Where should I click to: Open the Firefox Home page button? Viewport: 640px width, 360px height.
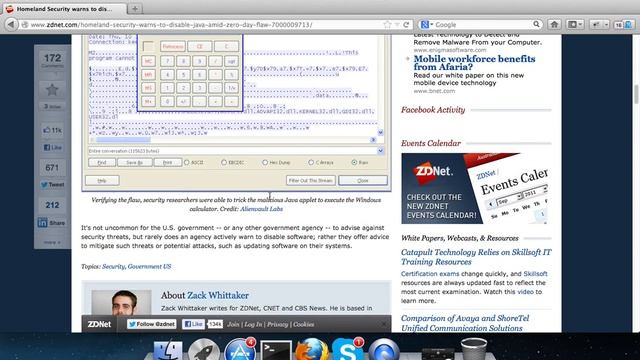pos(554,24)
